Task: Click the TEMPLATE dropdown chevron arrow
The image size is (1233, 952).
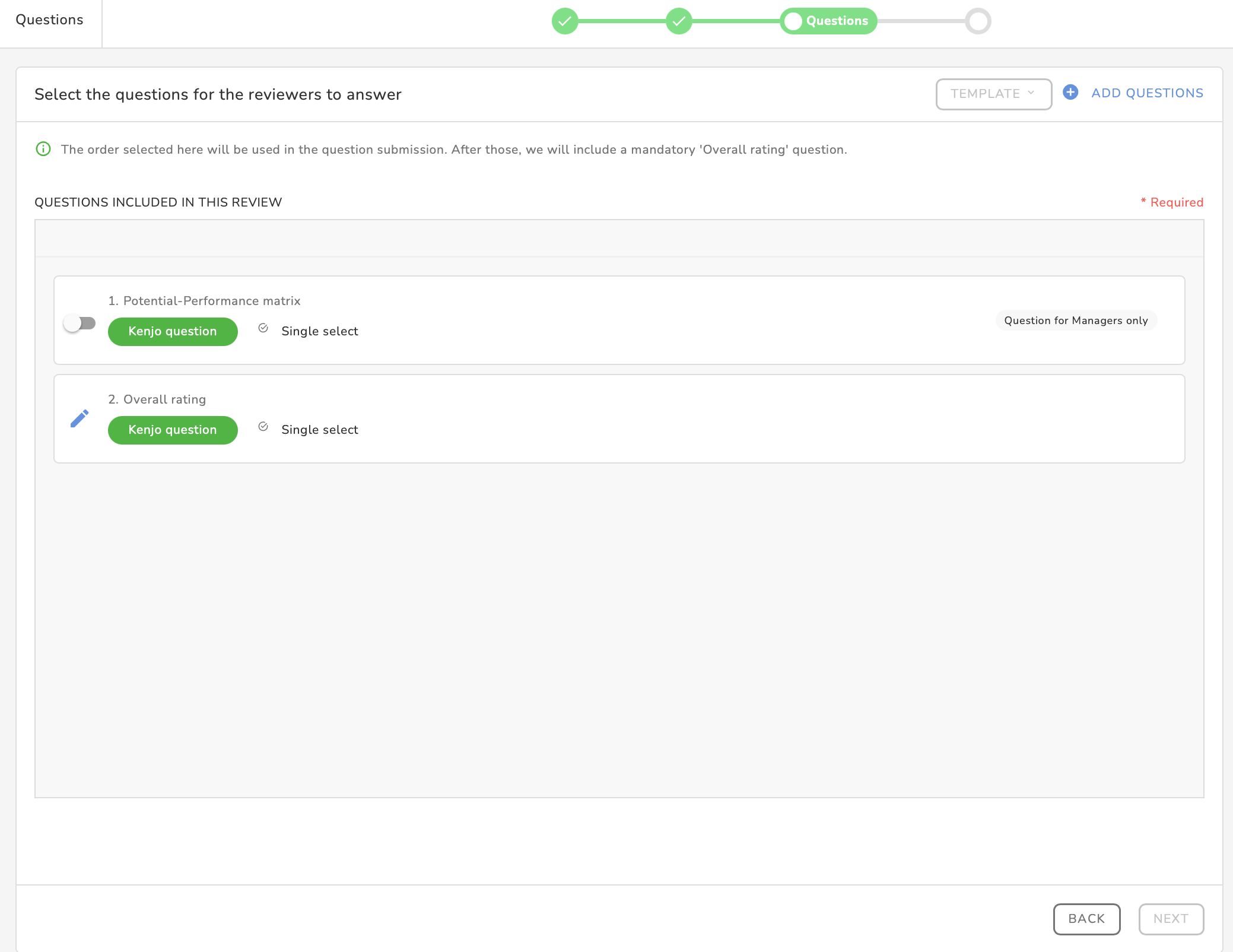Action: (1031, 93)
